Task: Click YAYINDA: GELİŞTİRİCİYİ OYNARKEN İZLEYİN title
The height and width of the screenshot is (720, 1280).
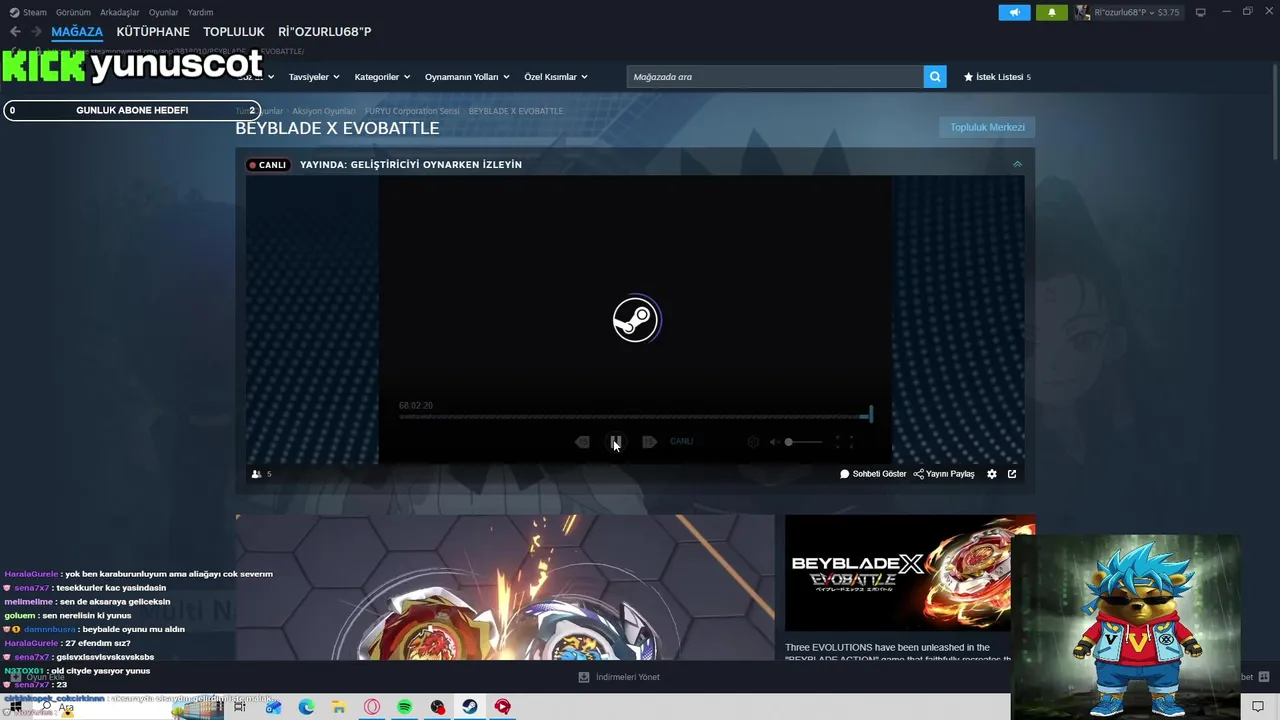Action: [x=411, y=165]
